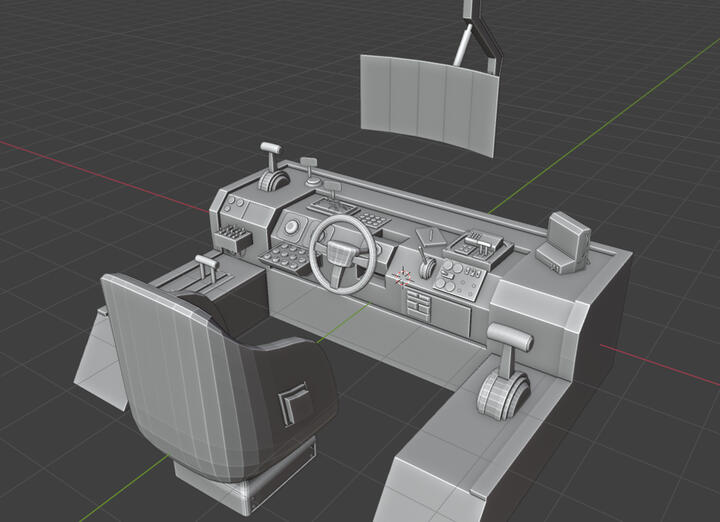Click the switch box on far-left dashboard
Viewport: 720px width, 522px height.
(x=232, y=238)
